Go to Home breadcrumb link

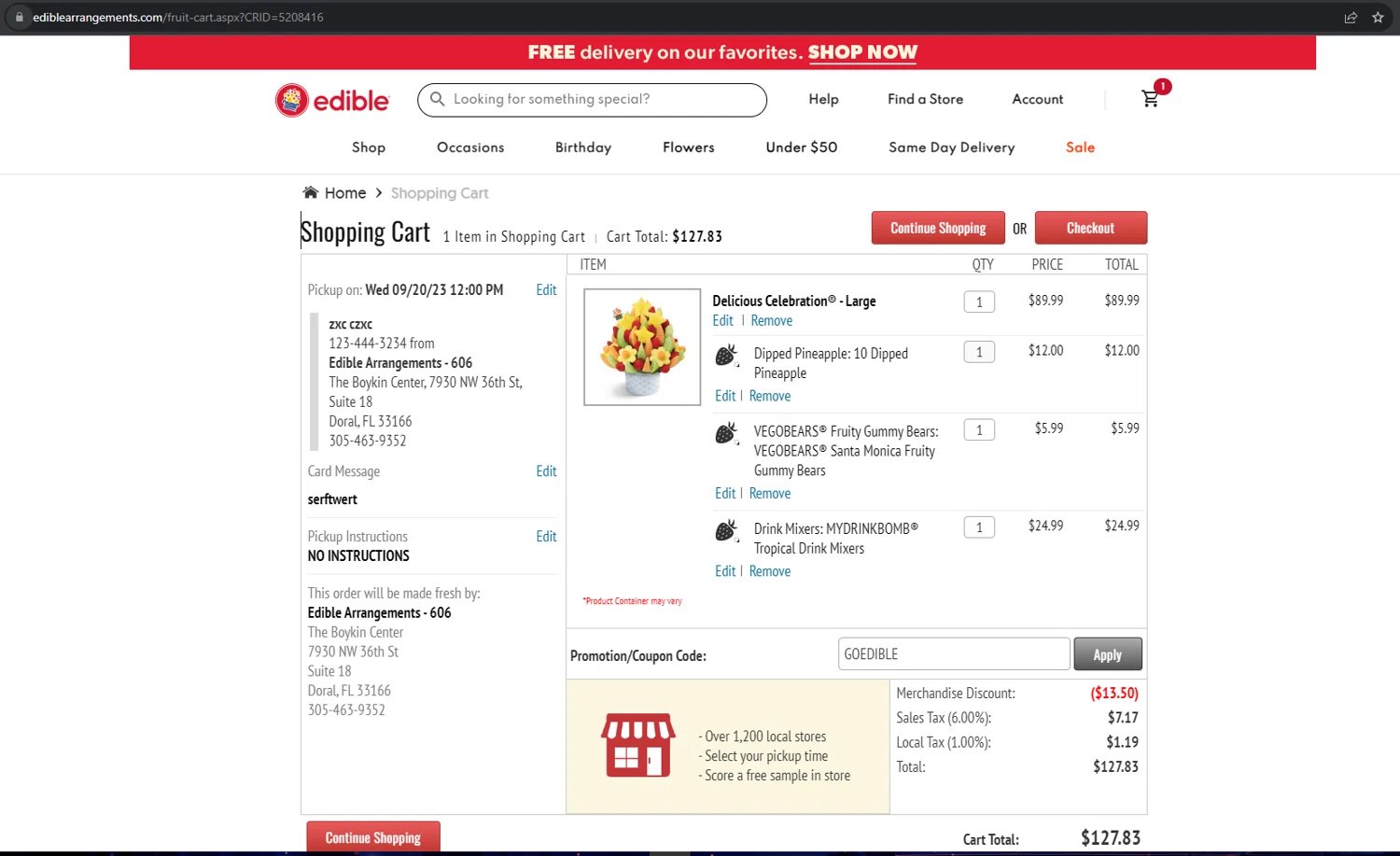[345, 193]
